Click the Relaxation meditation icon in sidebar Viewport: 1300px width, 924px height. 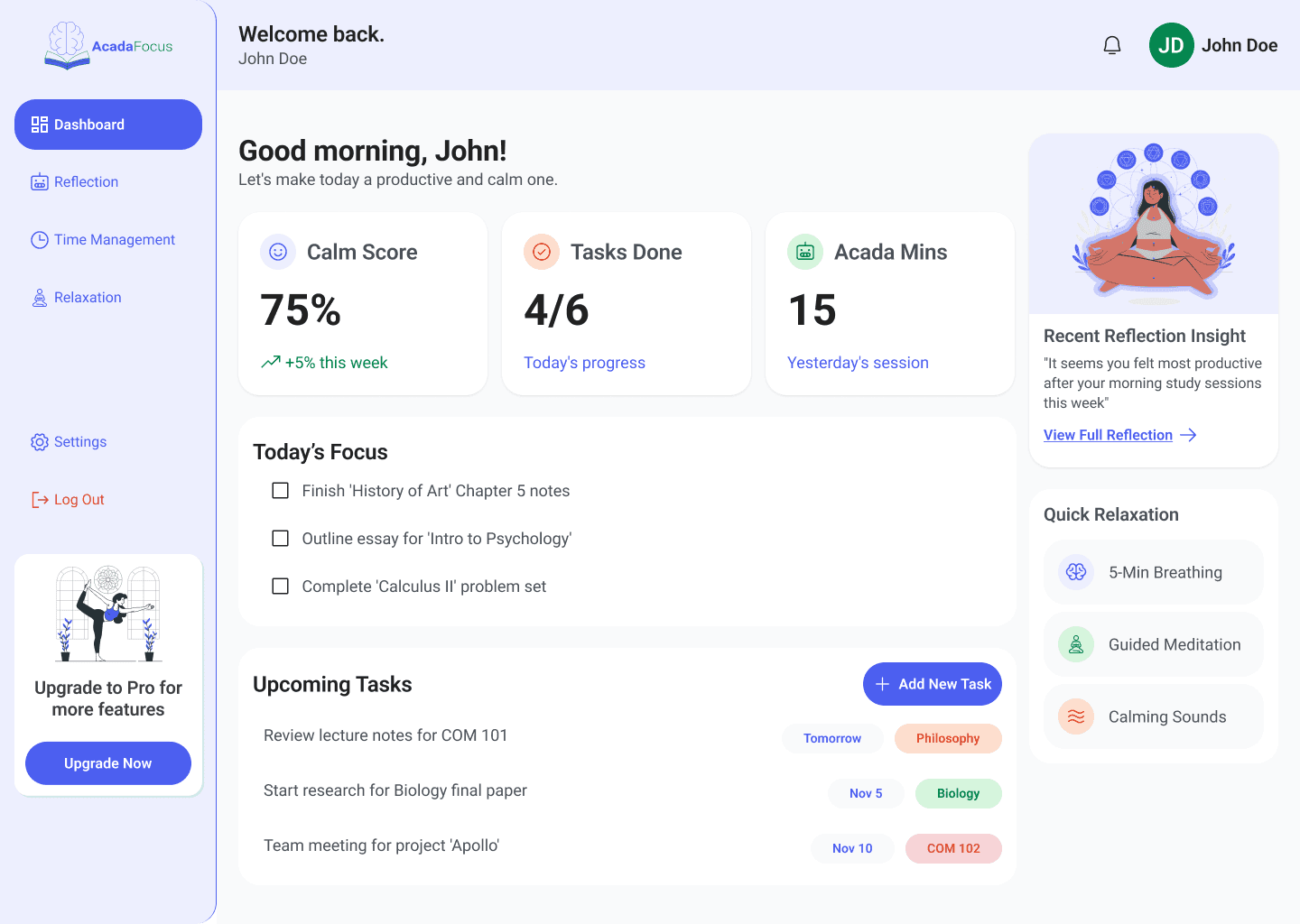click(40, 298)
